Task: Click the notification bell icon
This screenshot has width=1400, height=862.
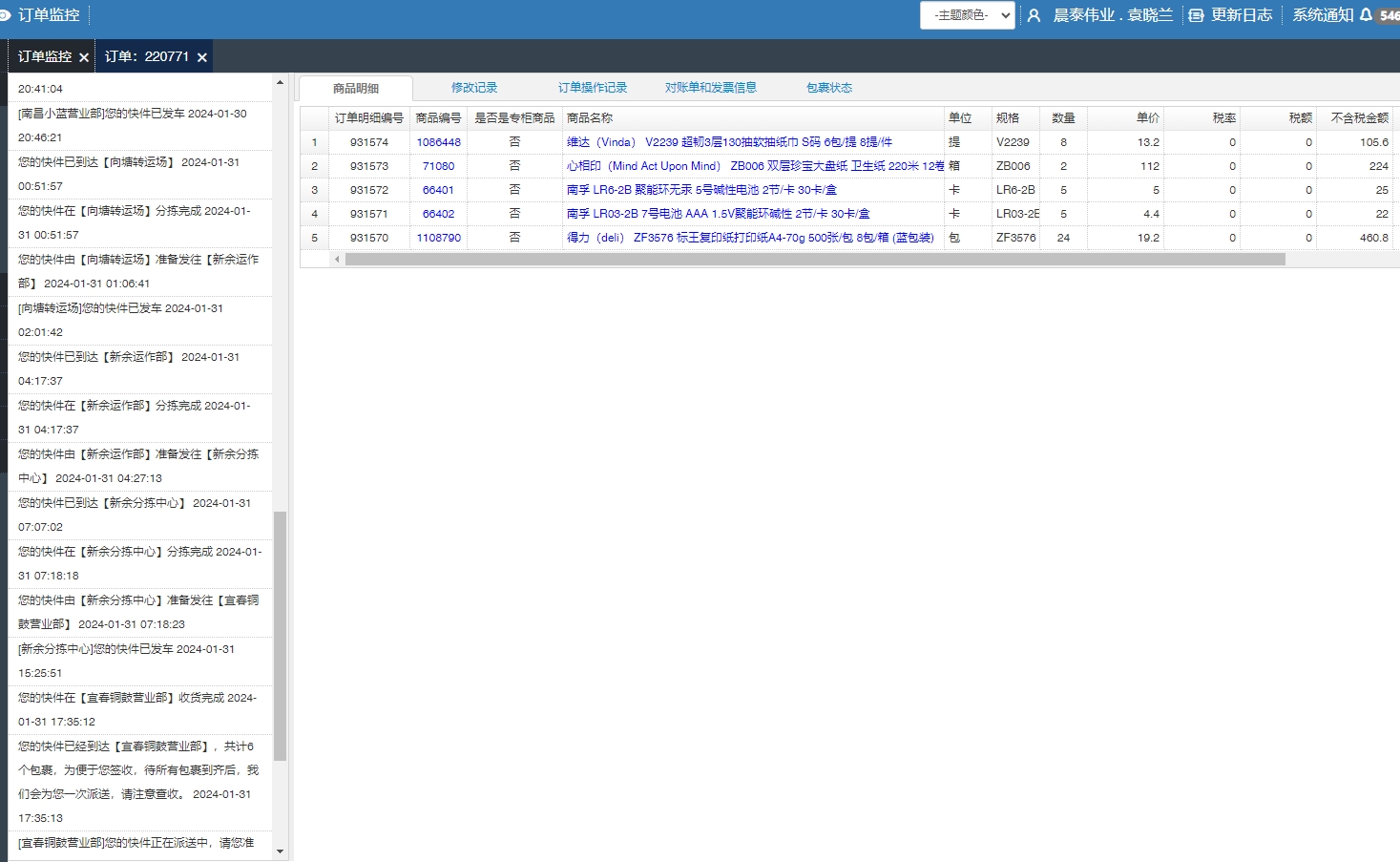Action: pyautogui.click(x=1366, y=14)
